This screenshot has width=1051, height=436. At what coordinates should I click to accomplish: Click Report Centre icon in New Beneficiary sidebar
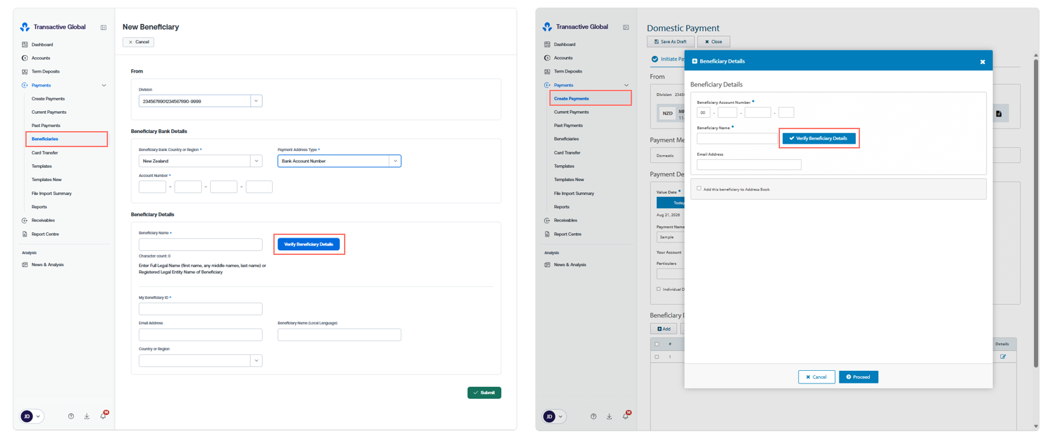coord(24,234)
